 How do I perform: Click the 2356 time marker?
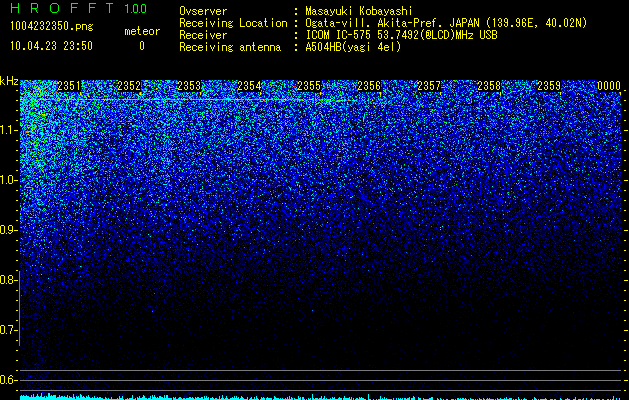point(369,86)
